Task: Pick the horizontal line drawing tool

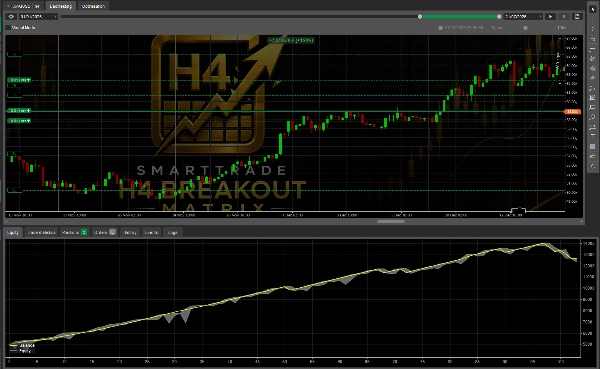Action: point(593,49)
